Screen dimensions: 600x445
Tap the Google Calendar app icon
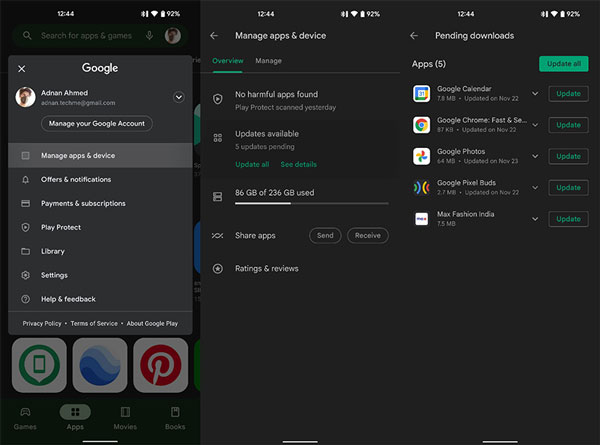tap(422, 94)
